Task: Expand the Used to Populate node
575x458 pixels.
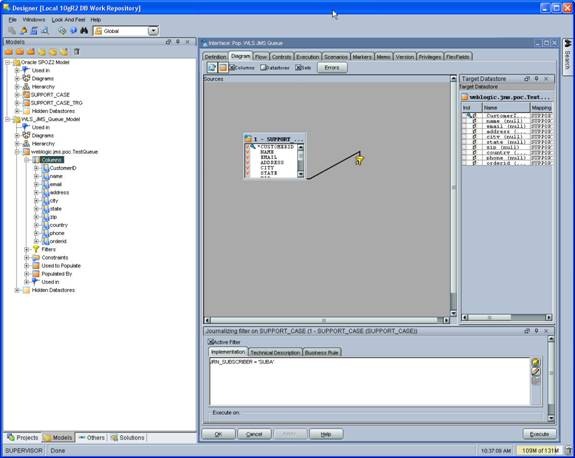Action: [27, 265]
